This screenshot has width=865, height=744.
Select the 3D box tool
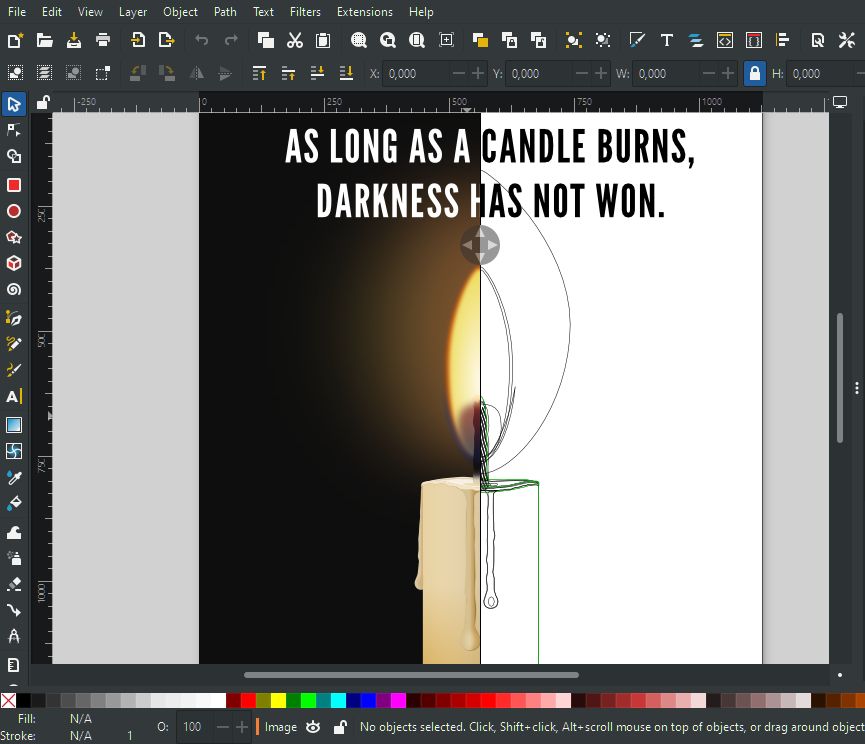pos(14,263)
